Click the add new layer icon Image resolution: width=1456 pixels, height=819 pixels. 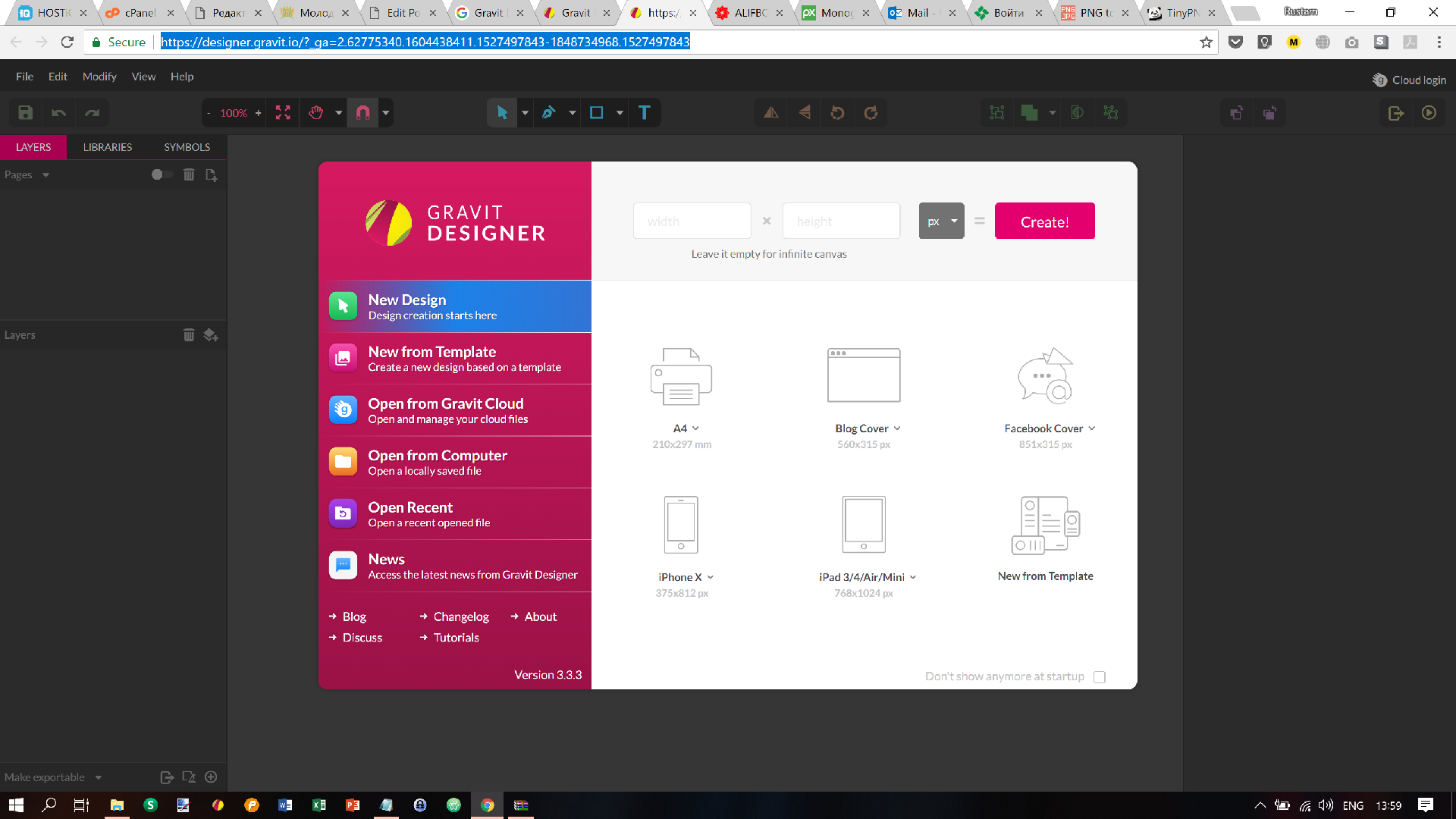(x=211, y=334)
